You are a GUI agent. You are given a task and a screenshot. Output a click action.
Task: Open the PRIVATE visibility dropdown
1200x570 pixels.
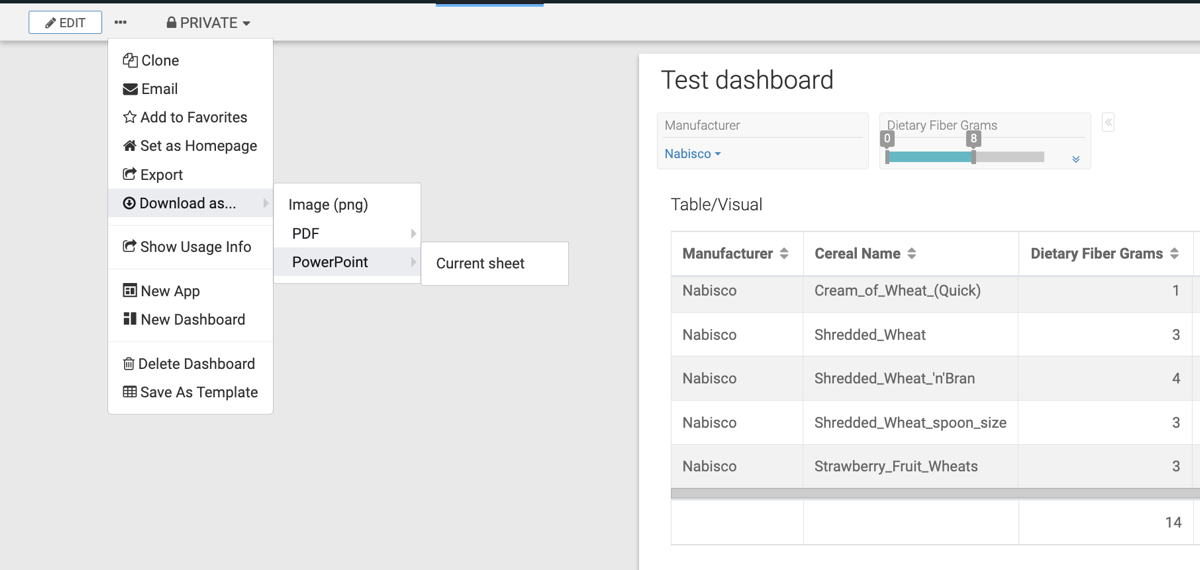click(x=208, y=22)
